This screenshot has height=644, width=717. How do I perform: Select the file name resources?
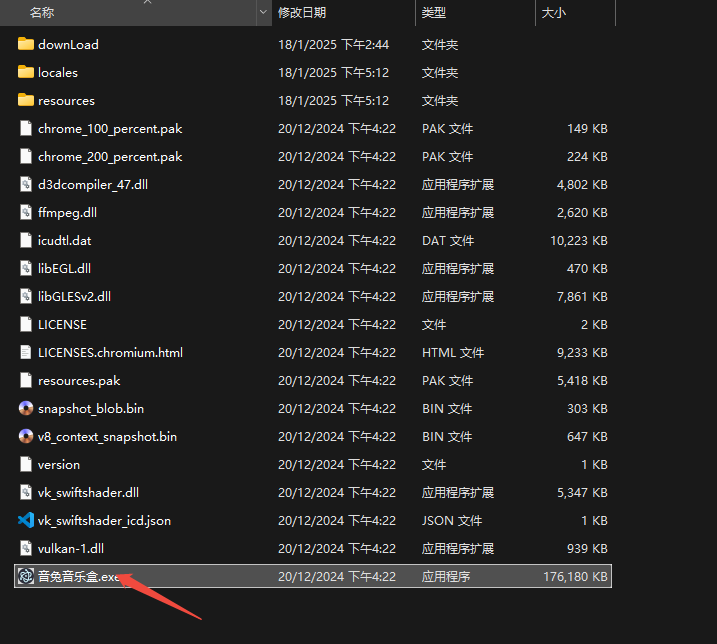(x=66, y=100)
